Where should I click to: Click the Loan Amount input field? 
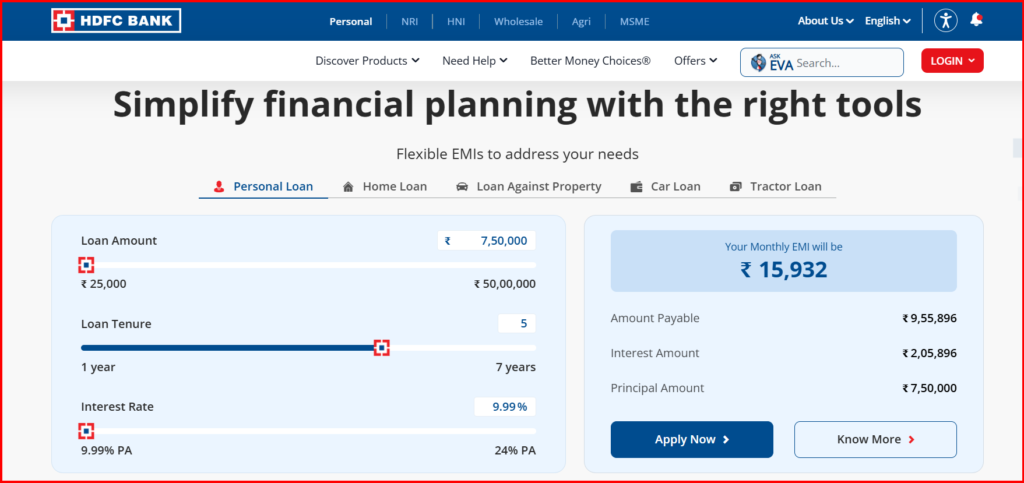pyautogui.click(x=487, y=241)
